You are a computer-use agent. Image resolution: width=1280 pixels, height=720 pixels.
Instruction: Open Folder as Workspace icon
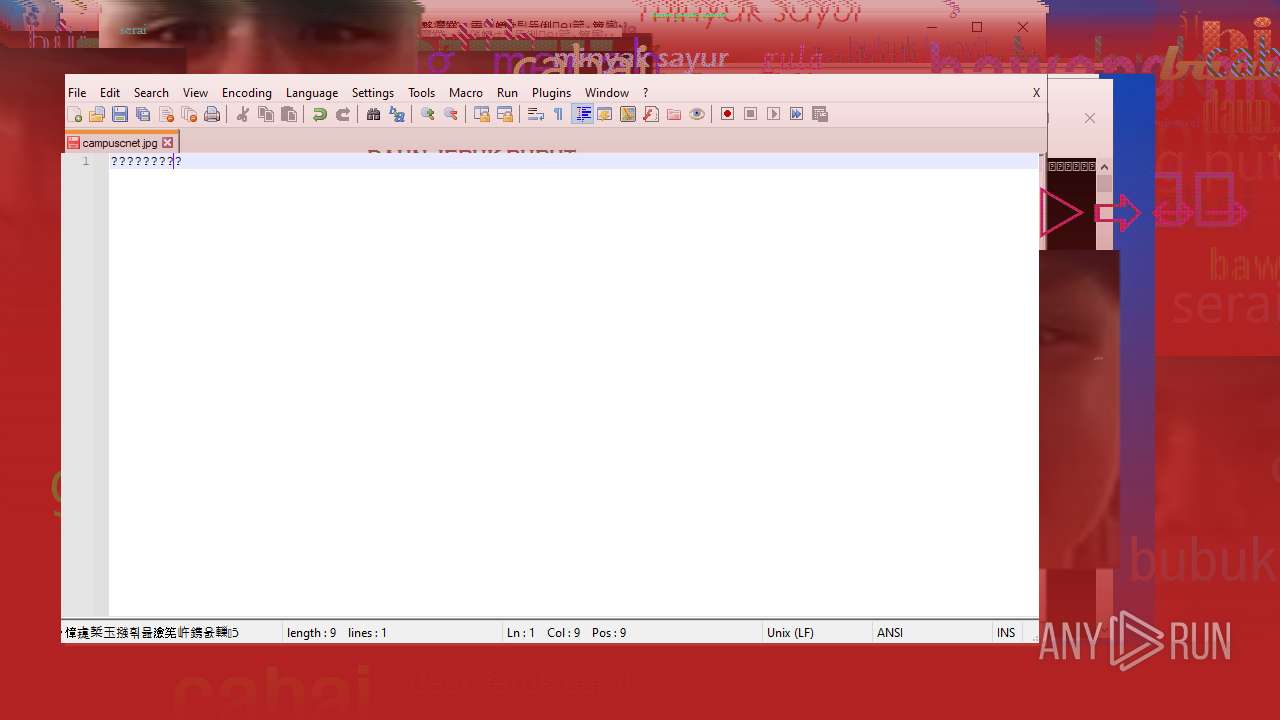tap(674, 114)
